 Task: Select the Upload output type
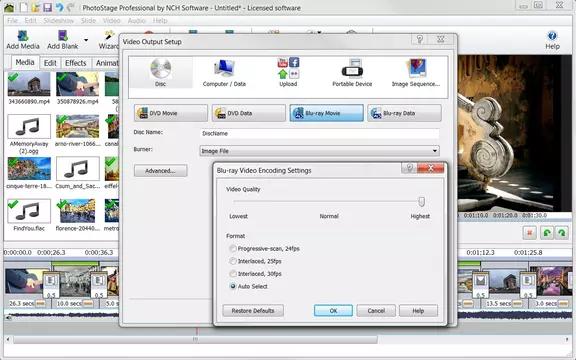(x=288, y=72)
